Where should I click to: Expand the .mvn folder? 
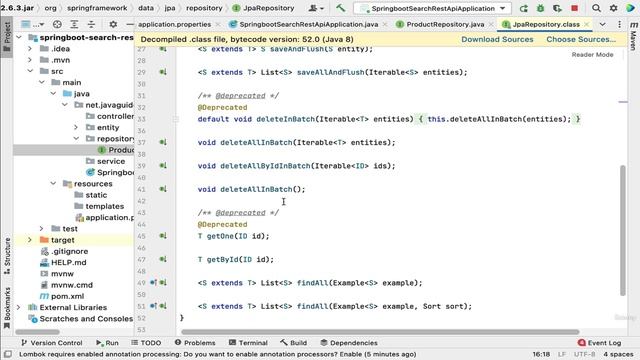tap(30, 60)
